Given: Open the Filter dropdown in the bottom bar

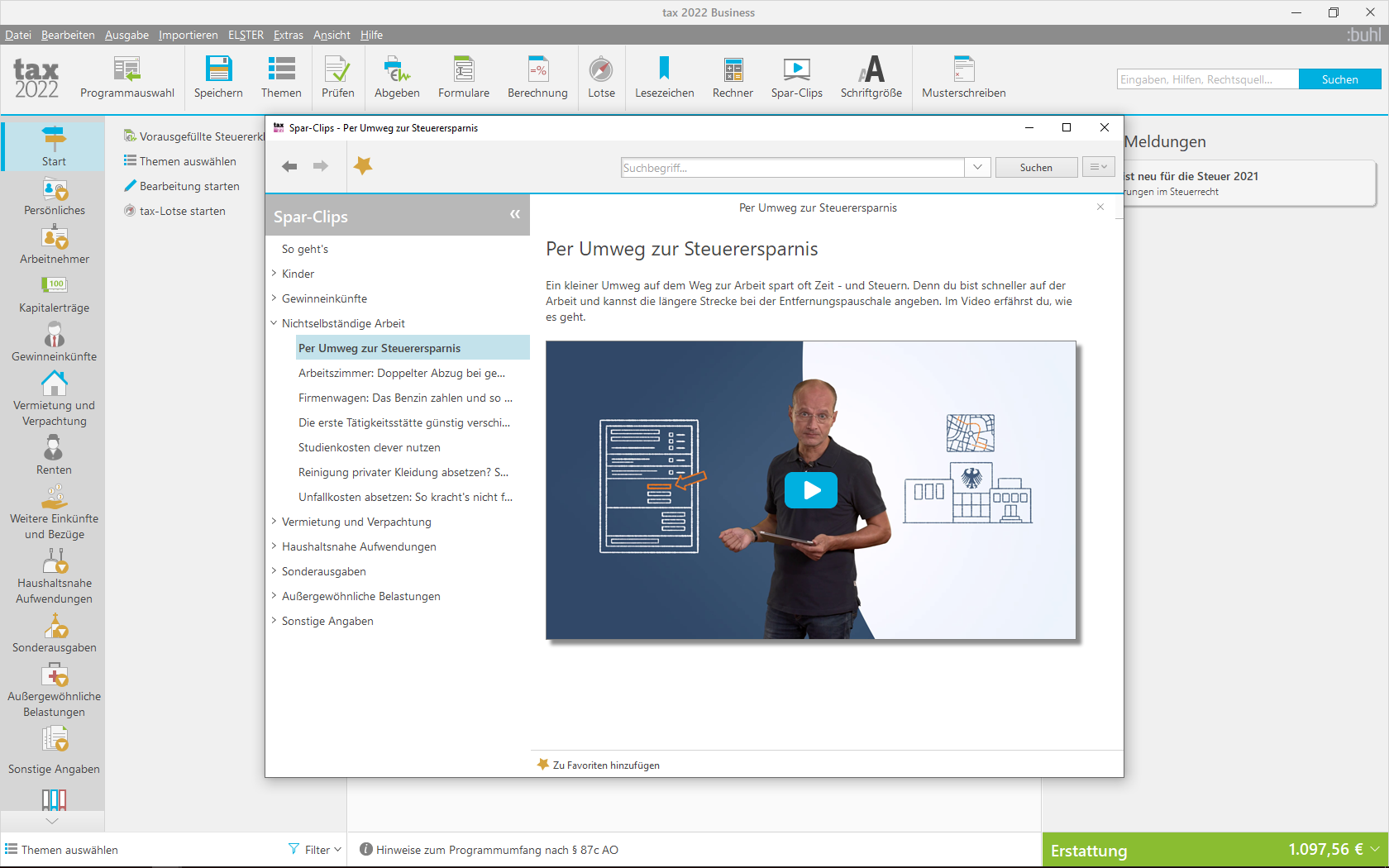Looking at the screenshot, I should [x=315, y=850].
